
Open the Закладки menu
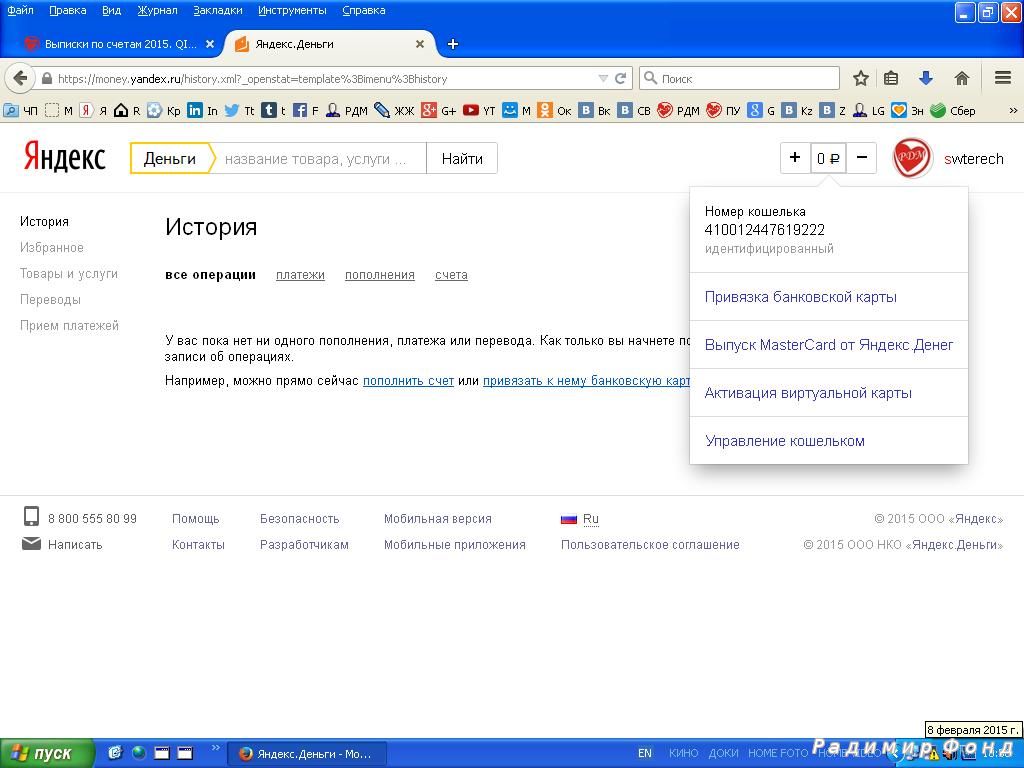[218, 10]
